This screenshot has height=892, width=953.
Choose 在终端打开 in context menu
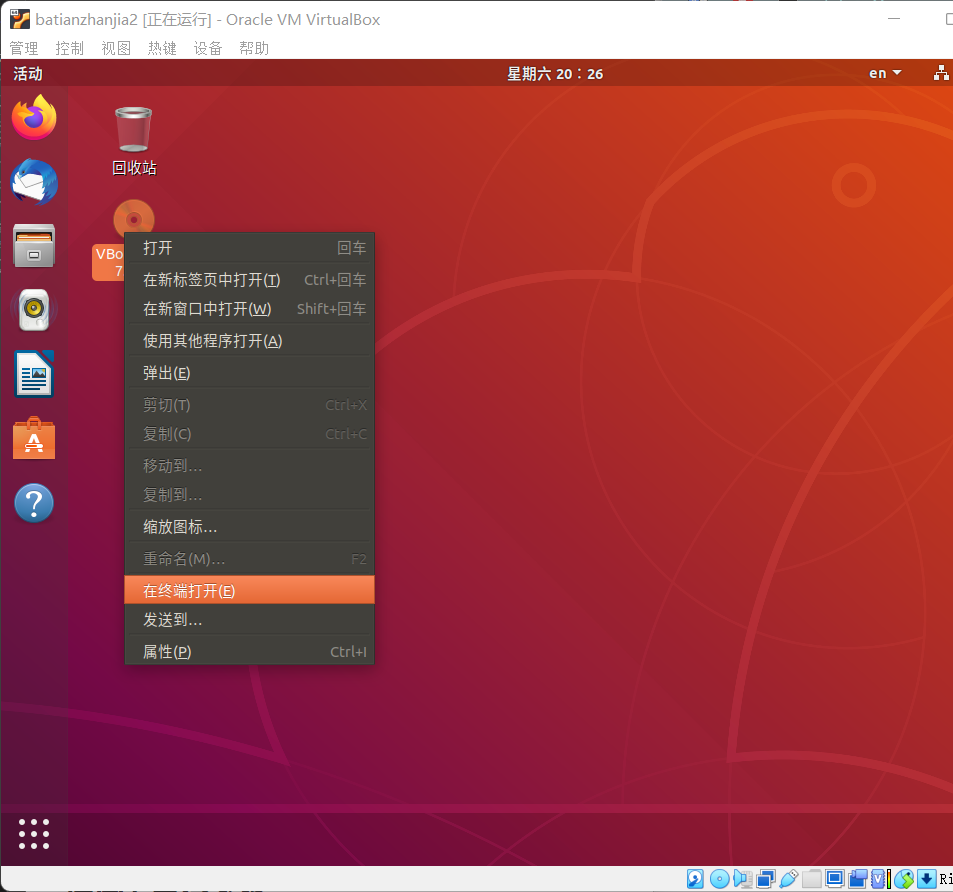click(249, 590)
